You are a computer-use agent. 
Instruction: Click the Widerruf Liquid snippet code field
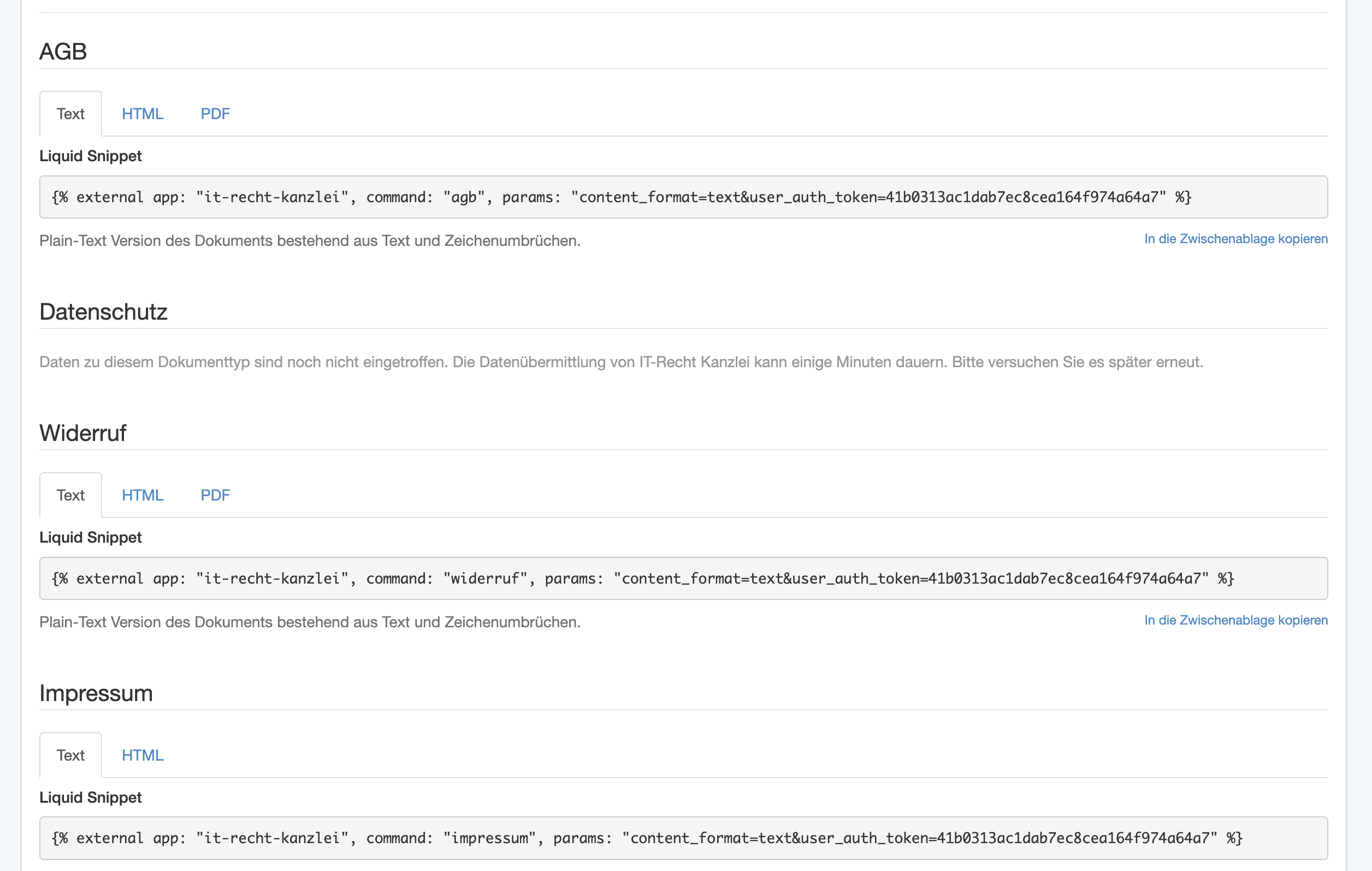click(x=683, y=578)
